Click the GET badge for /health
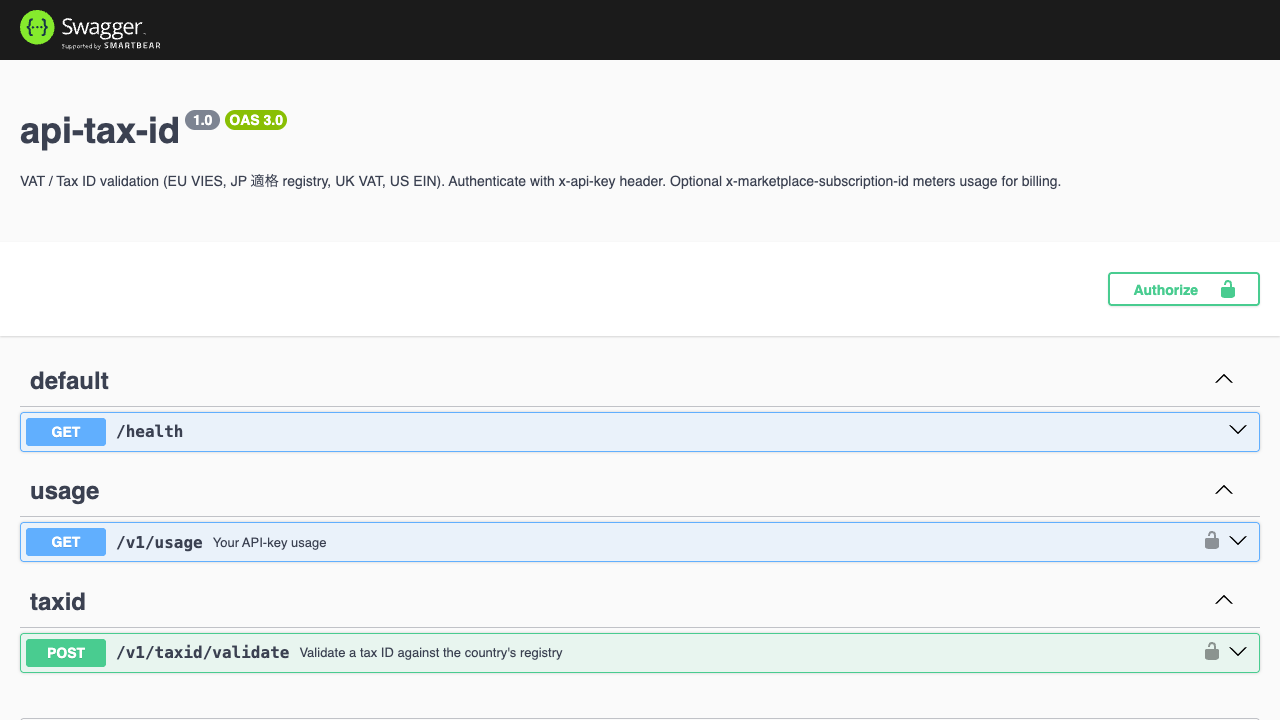The image size is (1280, 720). 66,432
